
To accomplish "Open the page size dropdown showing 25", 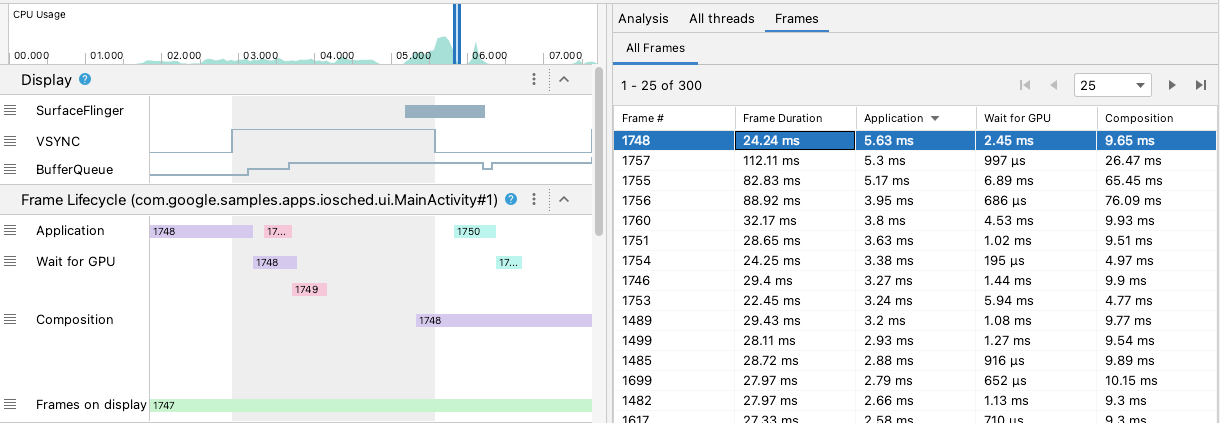I will (1112, 86).
